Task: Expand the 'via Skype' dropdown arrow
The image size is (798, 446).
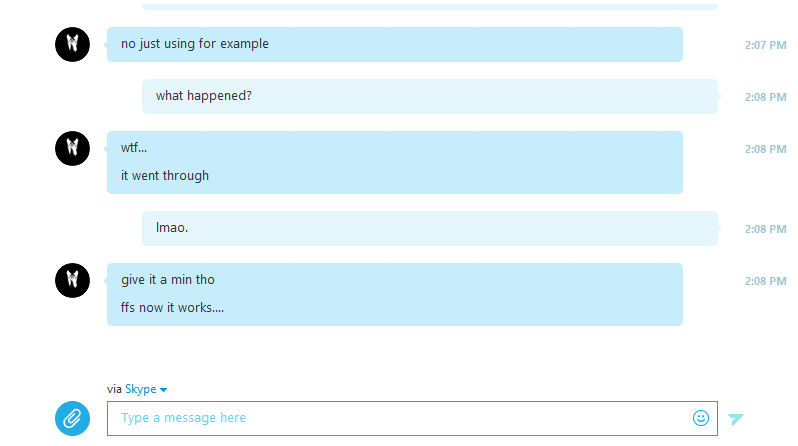Action: click(163, 390)
